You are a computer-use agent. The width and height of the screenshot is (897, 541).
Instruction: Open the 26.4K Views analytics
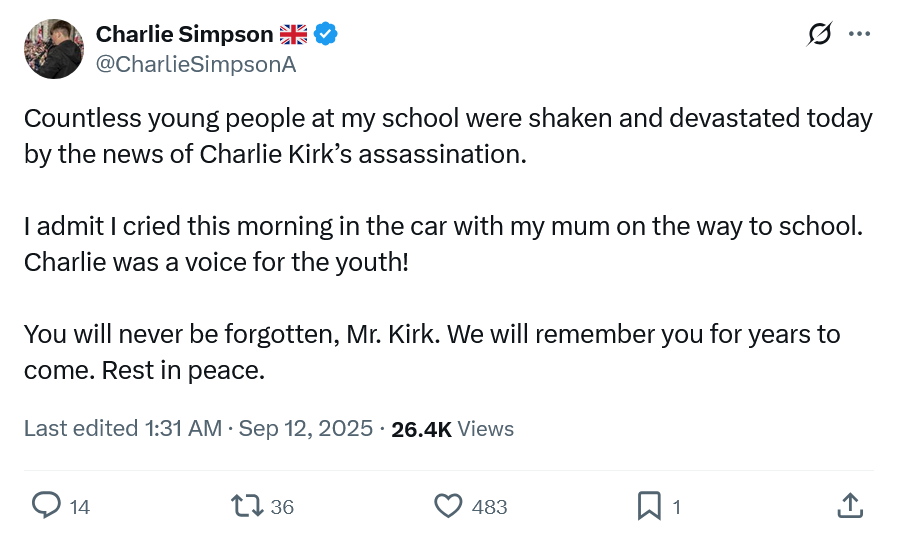(453, 429)
